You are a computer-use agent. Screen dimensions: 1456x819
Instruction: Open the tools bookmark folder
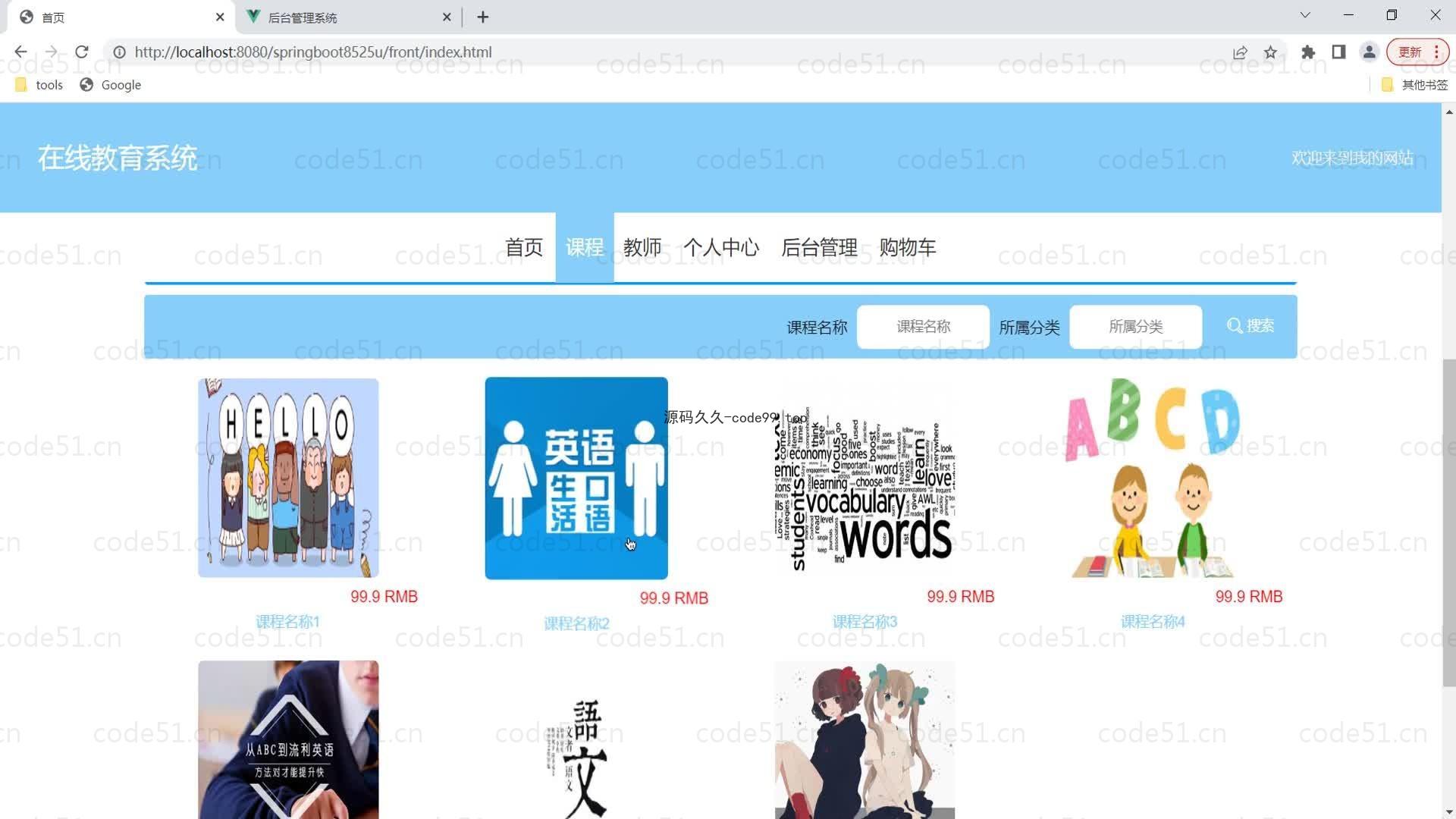click(x=39, y=85)
